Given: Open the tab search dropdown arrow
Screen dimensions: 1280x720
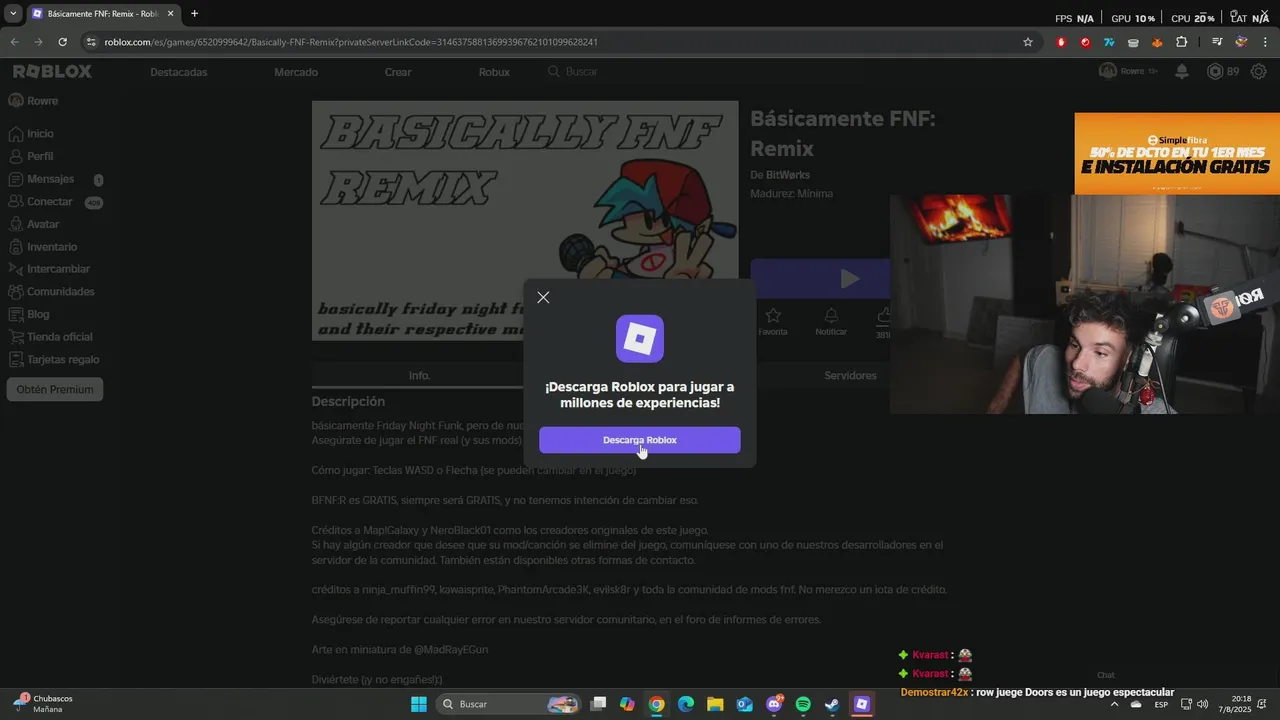Looking at the screenshot, I should point(13,14).
